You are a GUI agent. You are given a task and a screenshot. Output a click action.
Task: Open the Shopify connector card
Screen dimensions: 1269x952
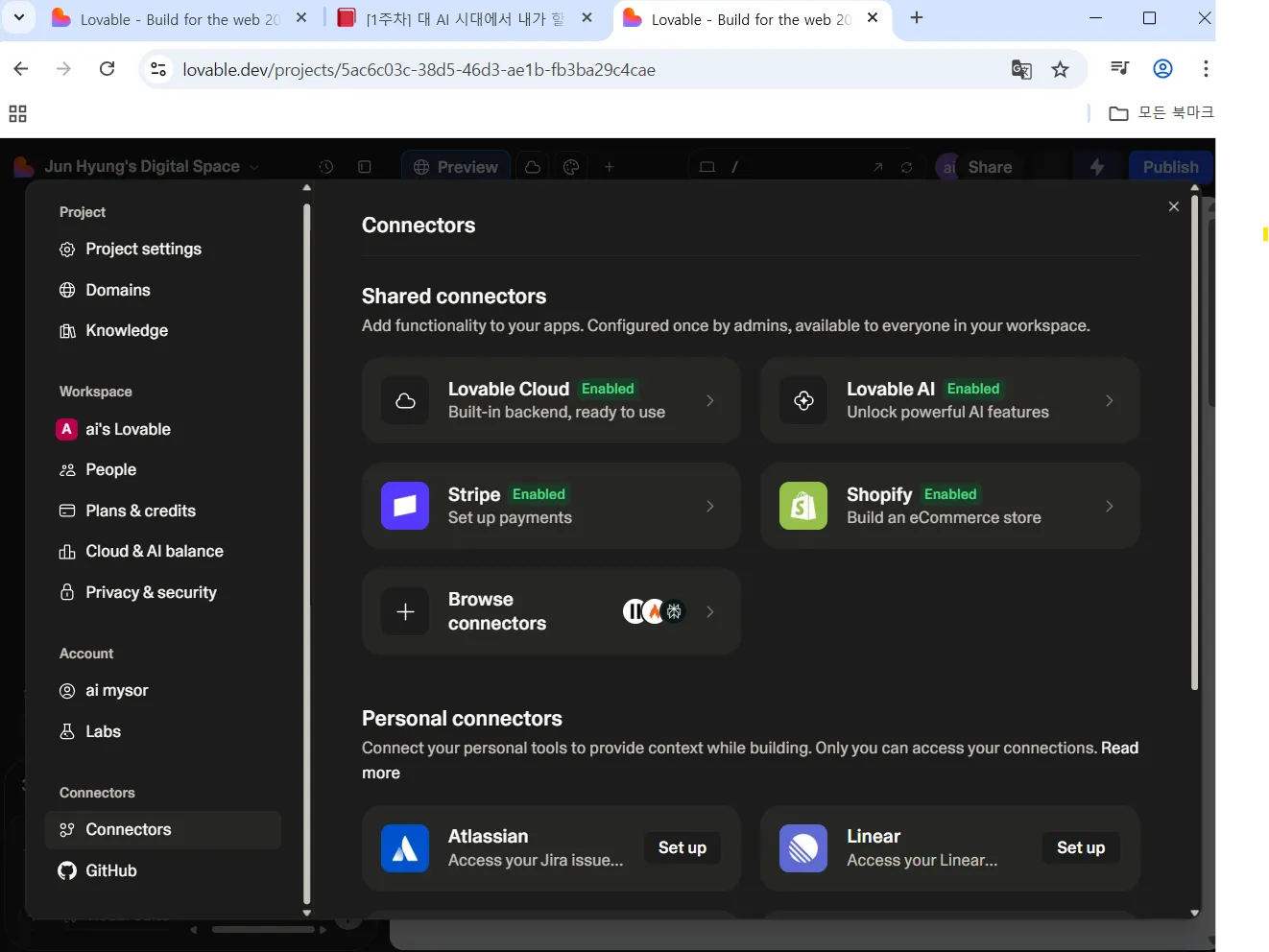pos(950,506)
